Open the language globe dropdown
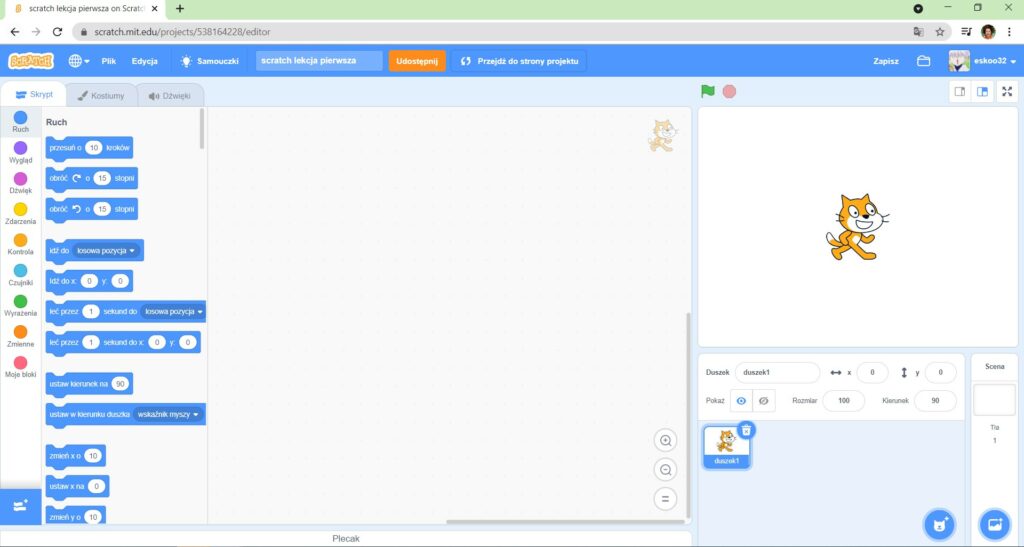This screenshot has height=547, width=1024. tap(79, 61)
